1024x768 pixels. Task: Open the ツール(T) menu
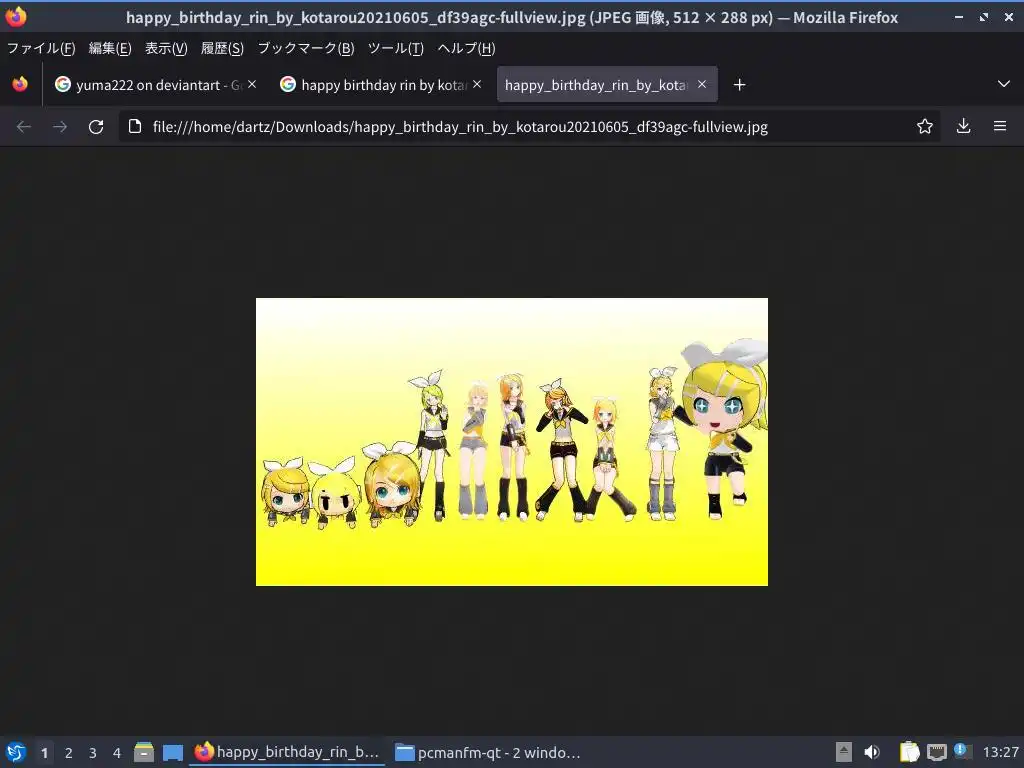tap(396, 48)
